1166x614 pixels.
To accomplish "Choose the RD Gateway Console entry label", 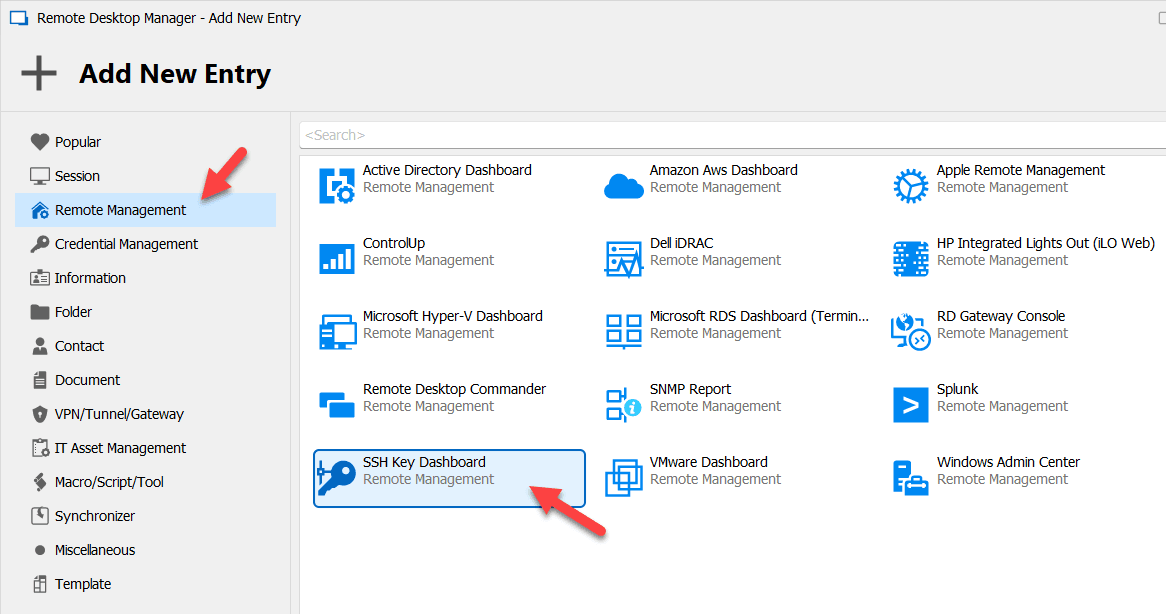I will (x=1001, y=316).
